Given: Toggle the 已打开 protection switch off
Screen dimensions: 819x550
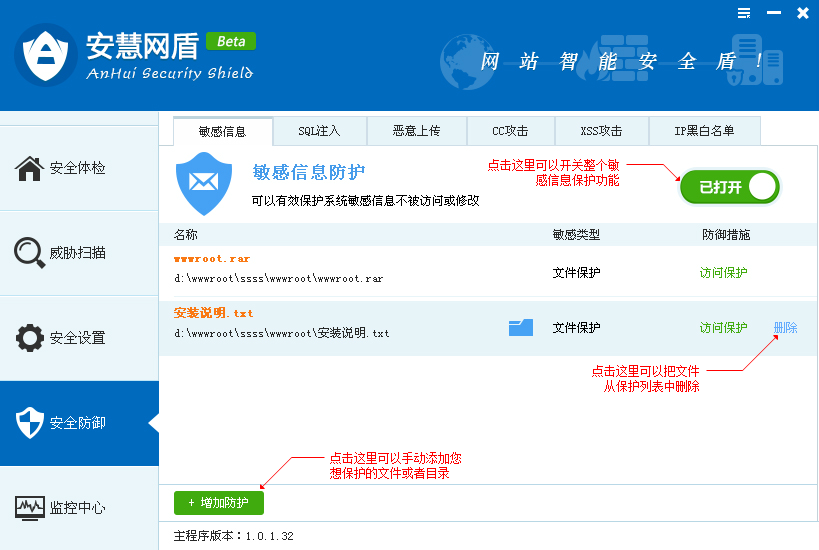Looking at the screenshot, I should 730,187.
